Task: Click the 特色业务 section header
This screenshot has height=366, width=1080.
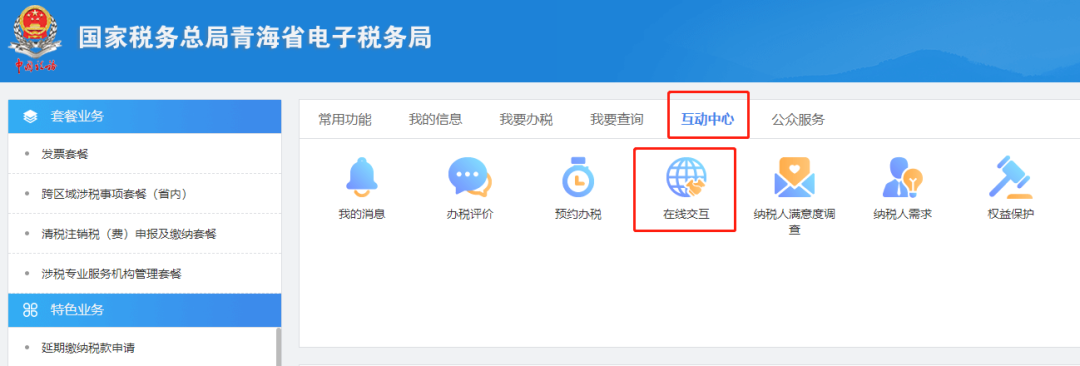Action: (145, 310)
